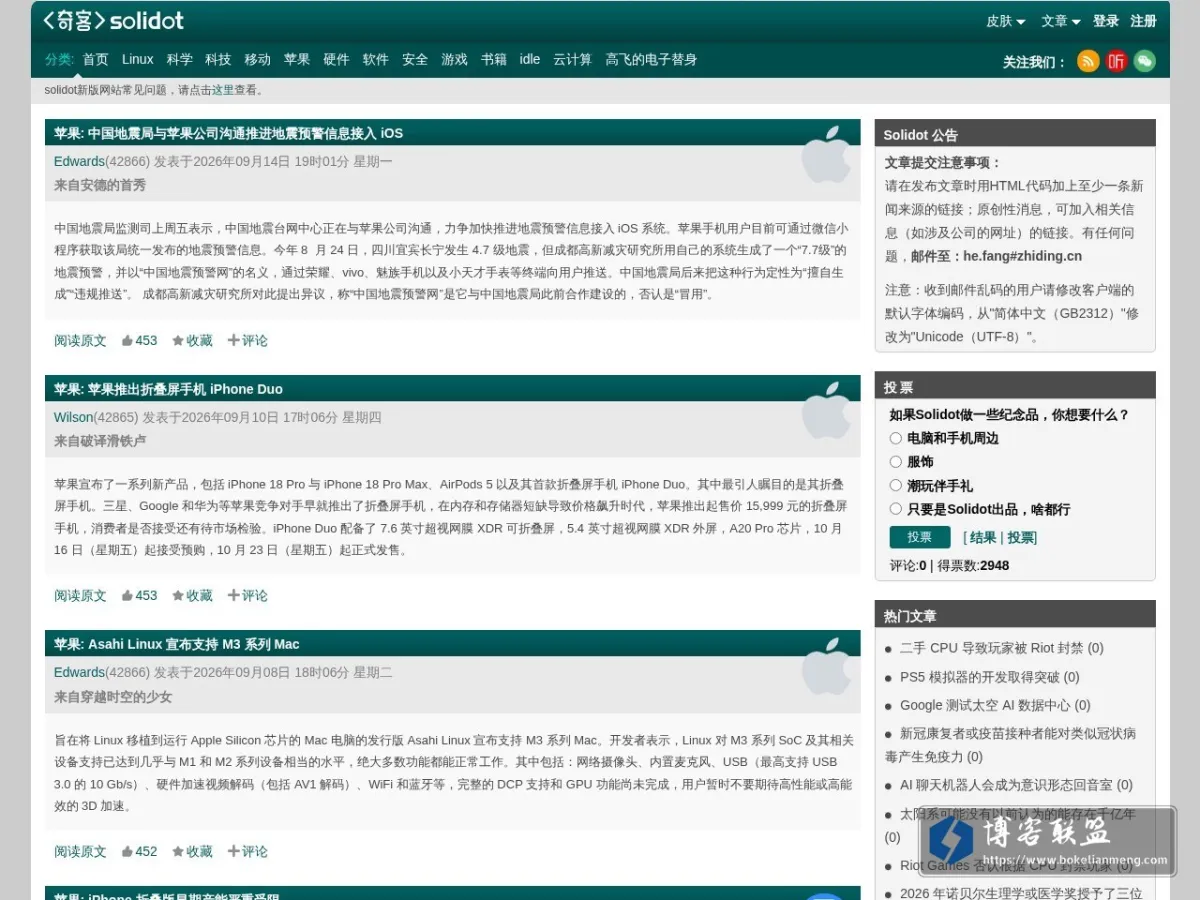Click 这里 link in FAQ notice

[x=222, y=90]
